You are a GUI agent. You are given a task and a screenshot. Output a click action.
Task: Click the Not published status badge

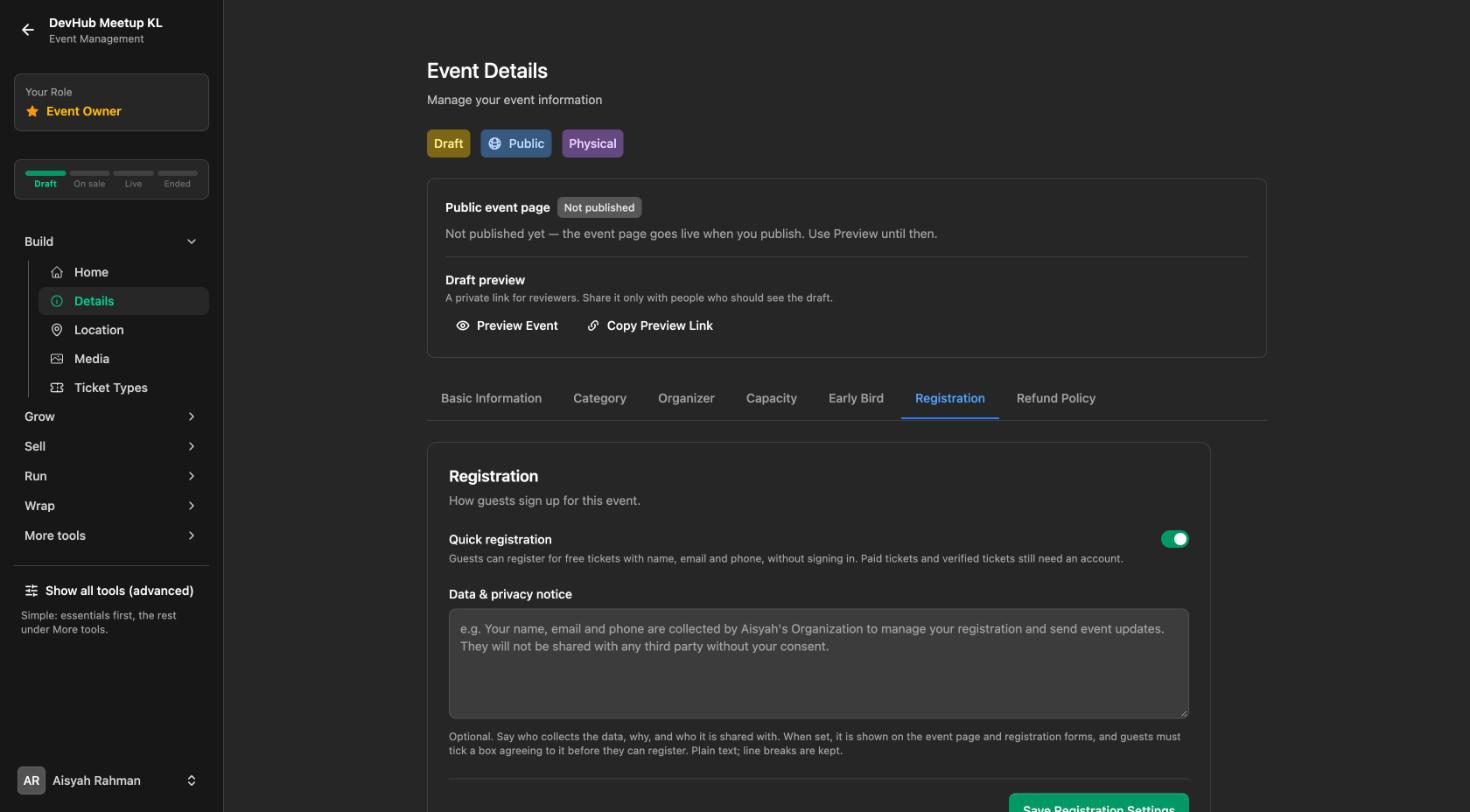click(x=599, y=208)
